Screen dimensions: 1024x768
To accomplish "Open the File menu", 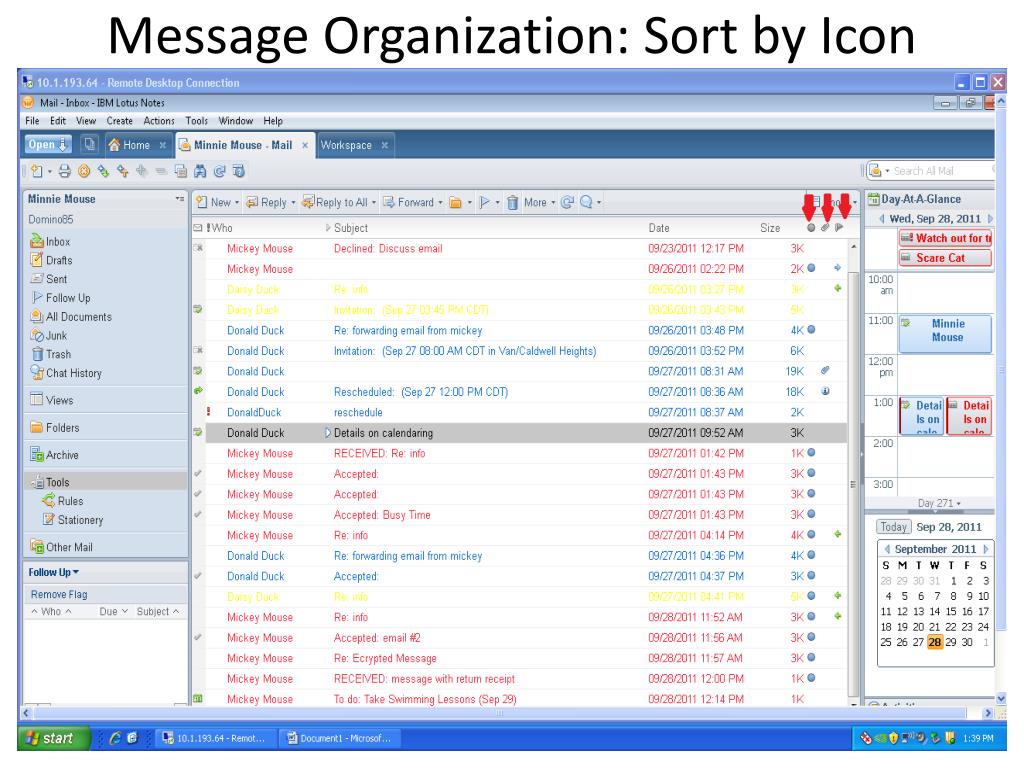I will [32, 121].
